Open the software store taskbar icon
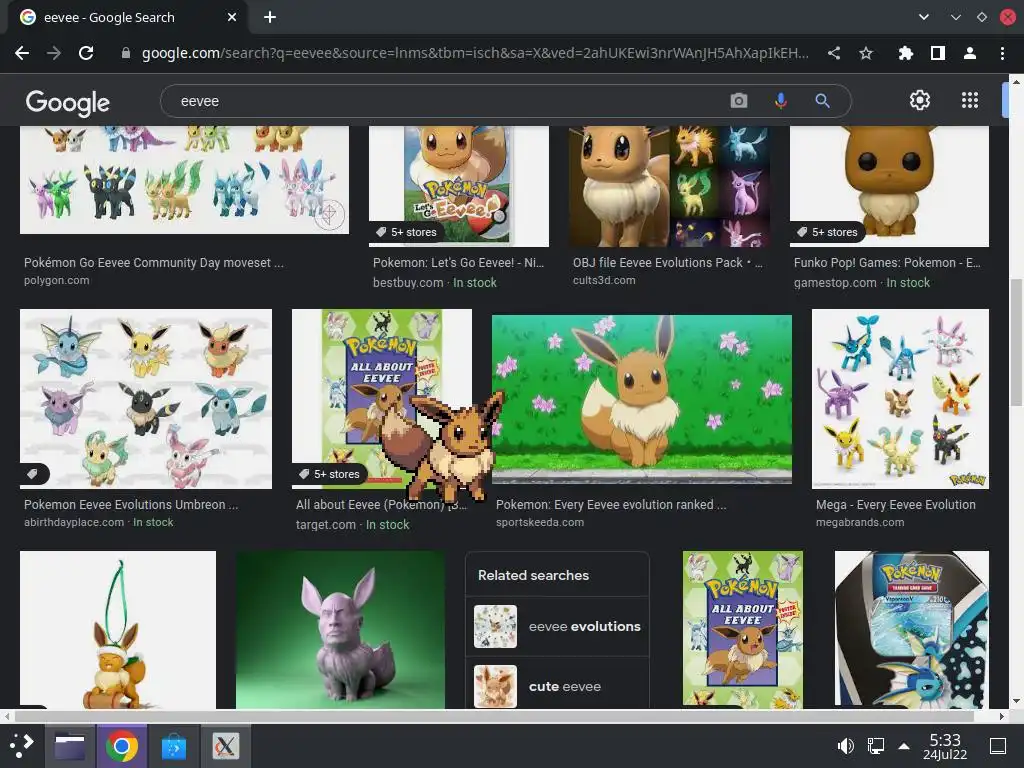 tap(174, 746)
